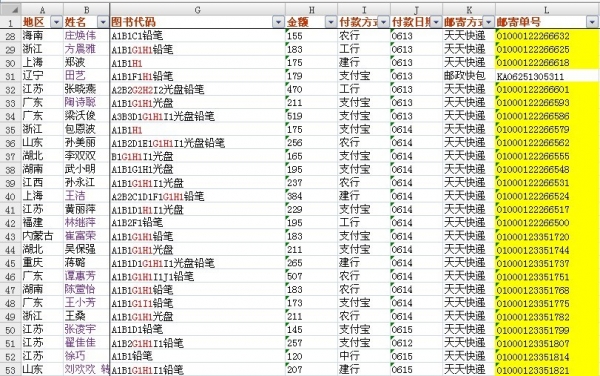The height and width of the screenshot is (376, 600).
Task: Open the 图书代码 column filter dropdown
Action: (279, 22)
